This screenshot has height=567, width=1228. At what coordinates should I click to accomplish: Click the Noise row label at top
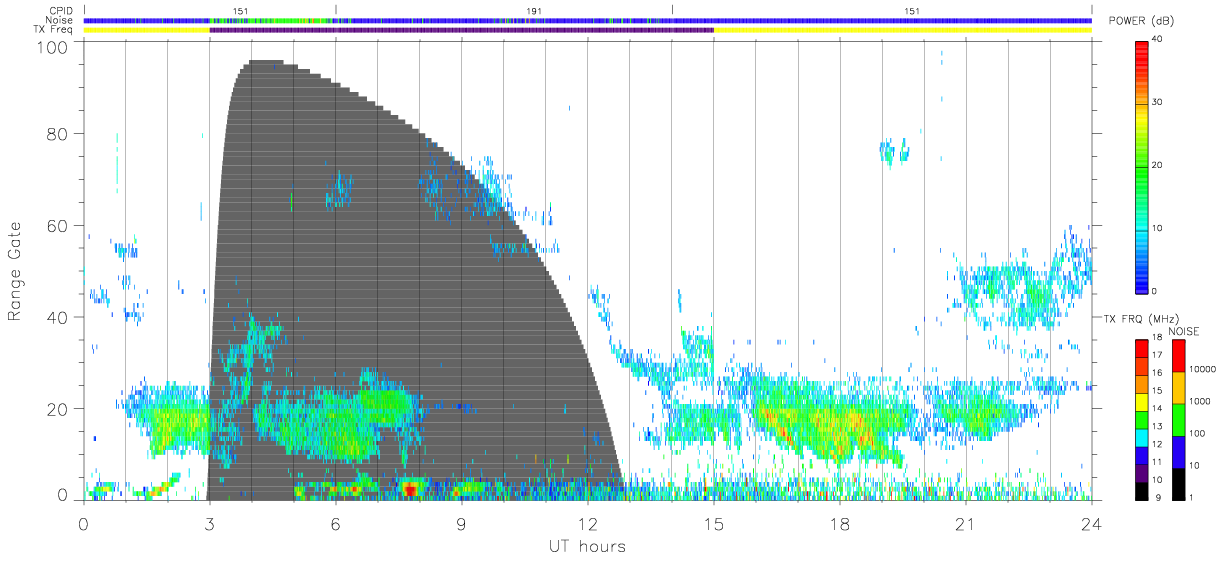60,20
